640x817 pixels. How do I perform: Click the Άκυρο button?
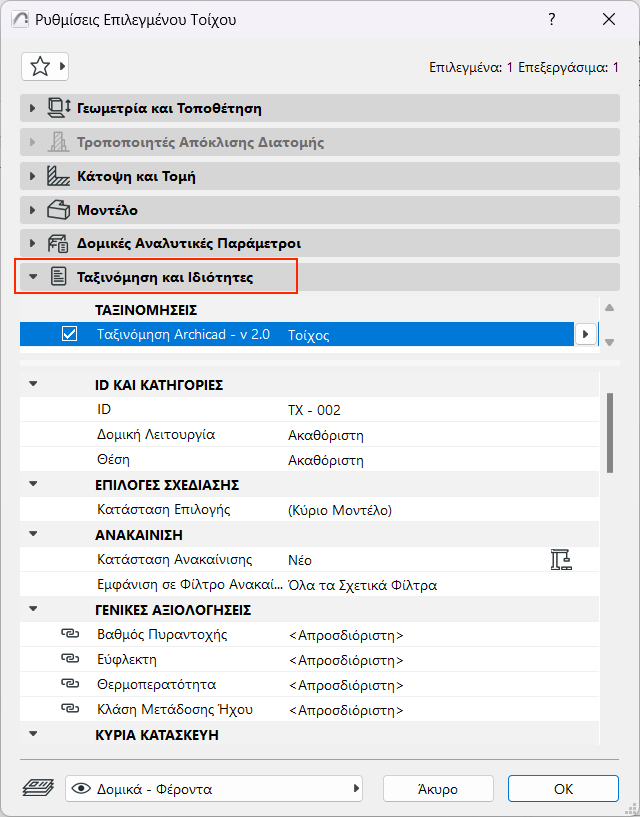(x=438, y=789)
